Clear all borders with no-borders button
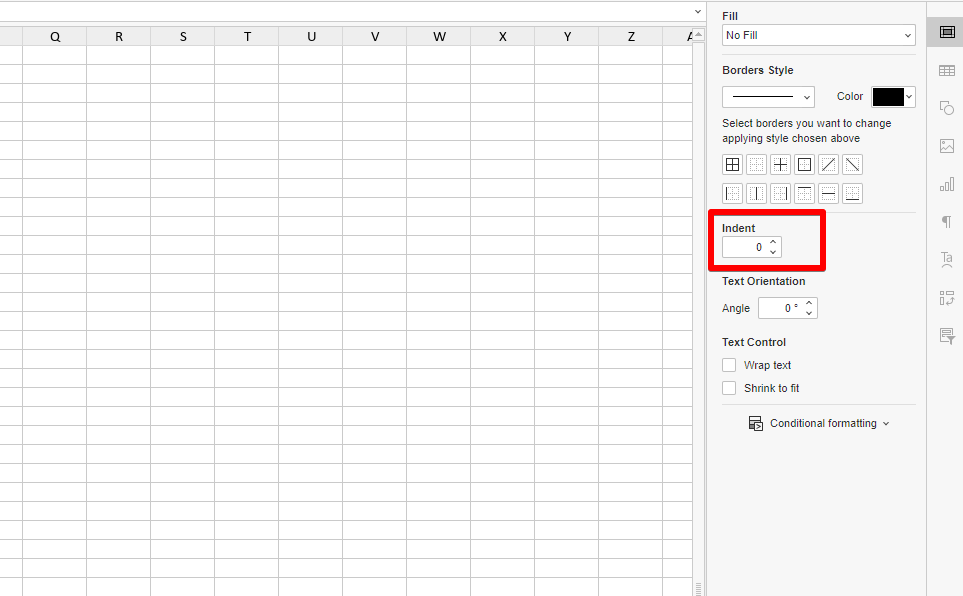 756,164
